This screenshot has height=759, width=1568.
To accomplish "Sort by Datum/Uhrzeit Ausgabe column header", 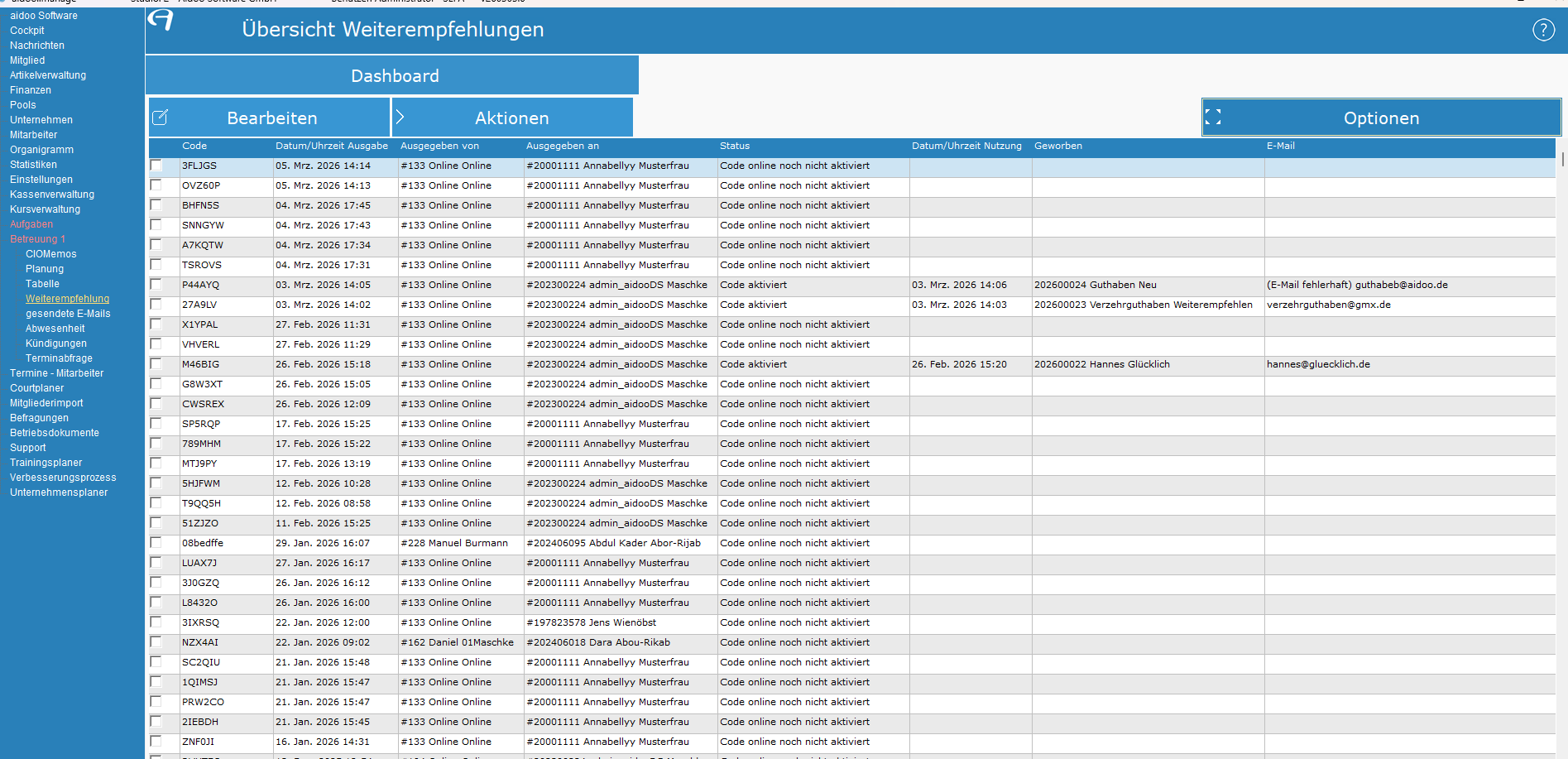I will [331, 146].
